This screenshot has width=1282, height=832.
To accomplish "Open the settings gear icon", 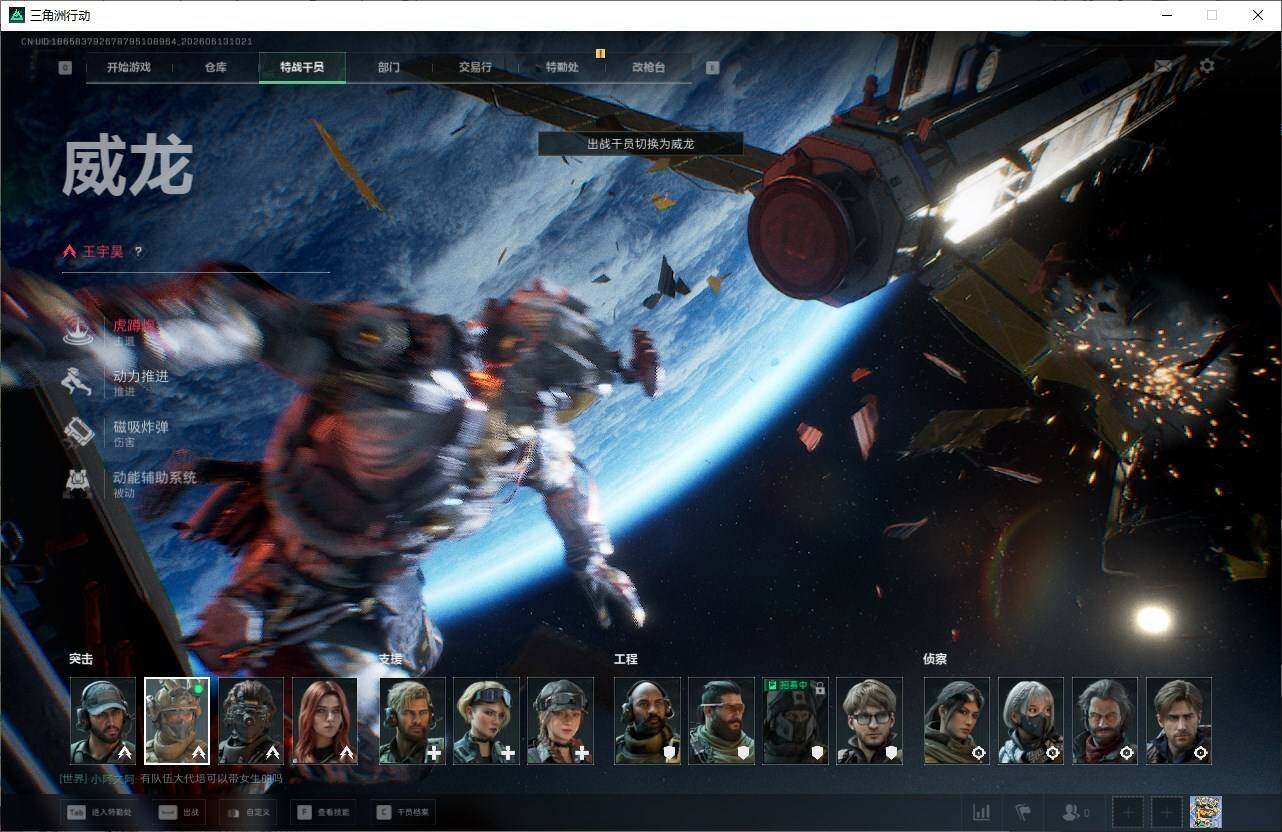I will coord(1207,66).
